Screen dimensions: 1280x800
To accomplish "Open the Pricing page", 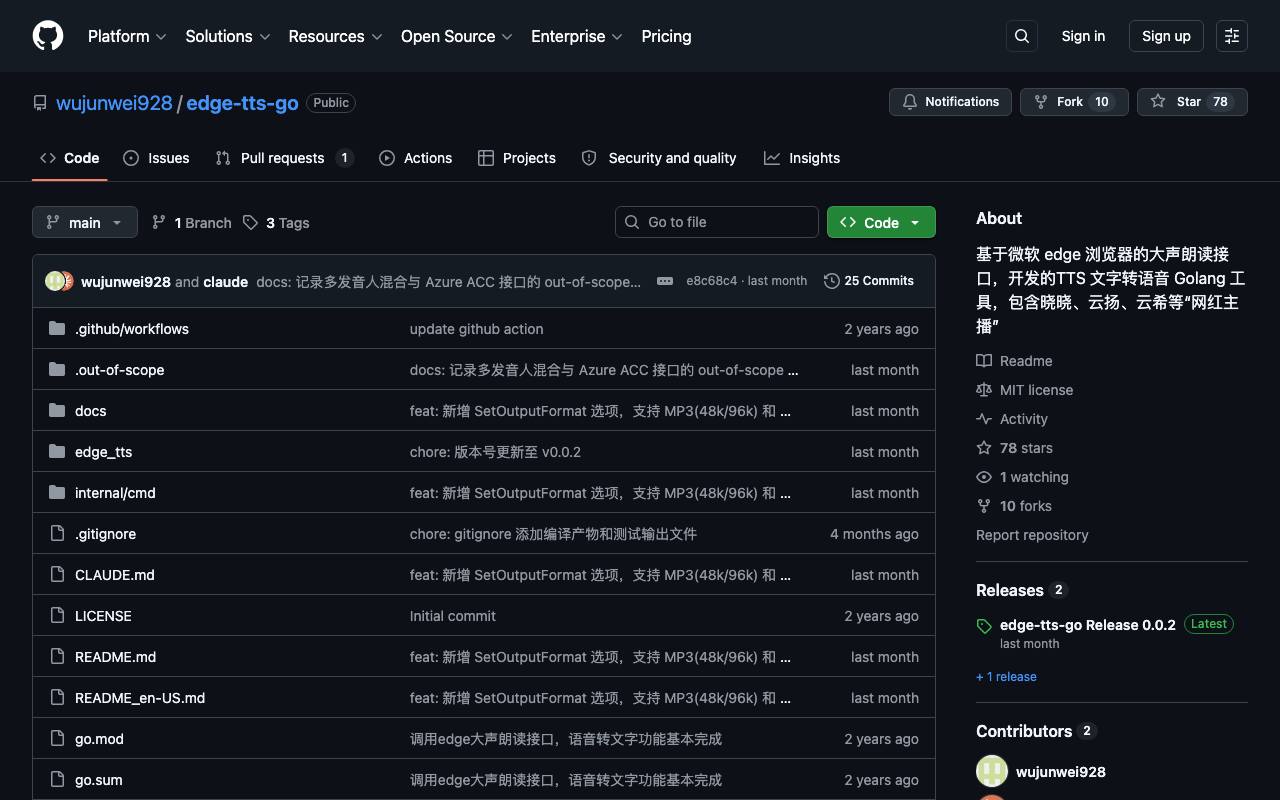I will [666, 36].
